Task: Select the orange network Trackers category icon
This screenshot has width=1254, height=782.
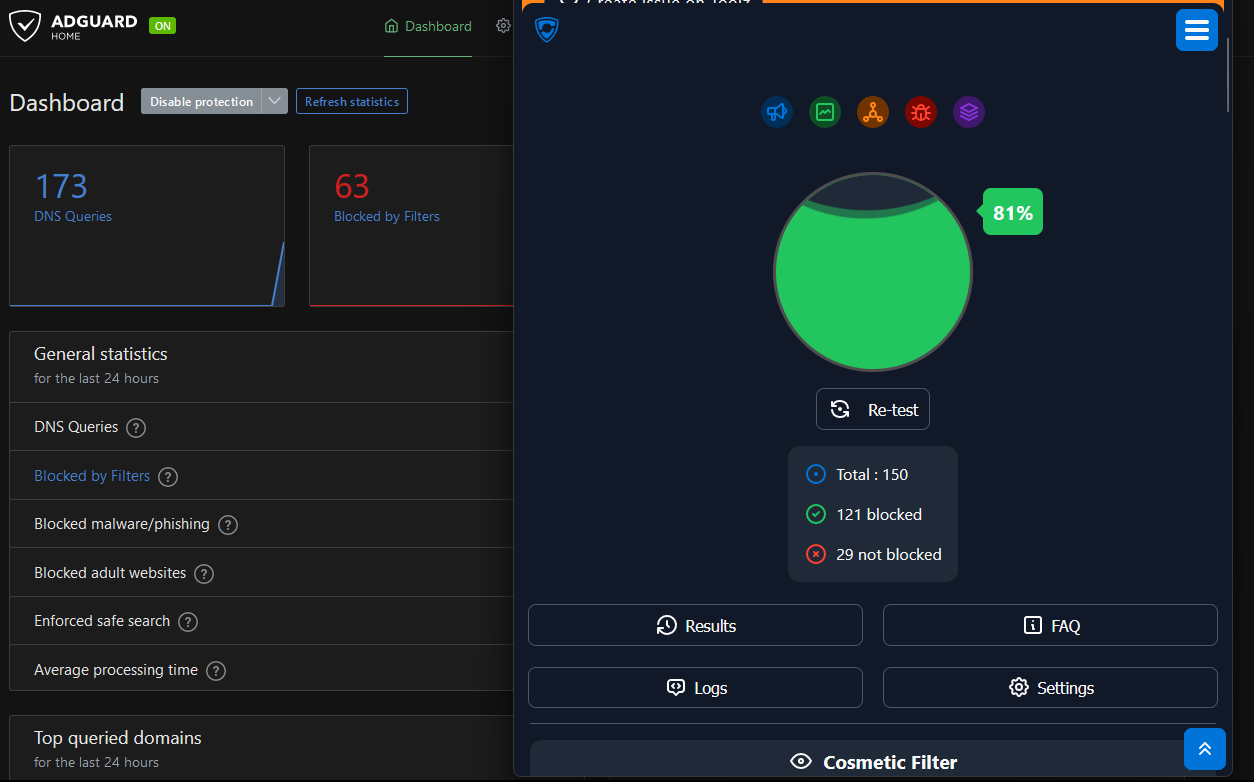Action: coord(873,112)
